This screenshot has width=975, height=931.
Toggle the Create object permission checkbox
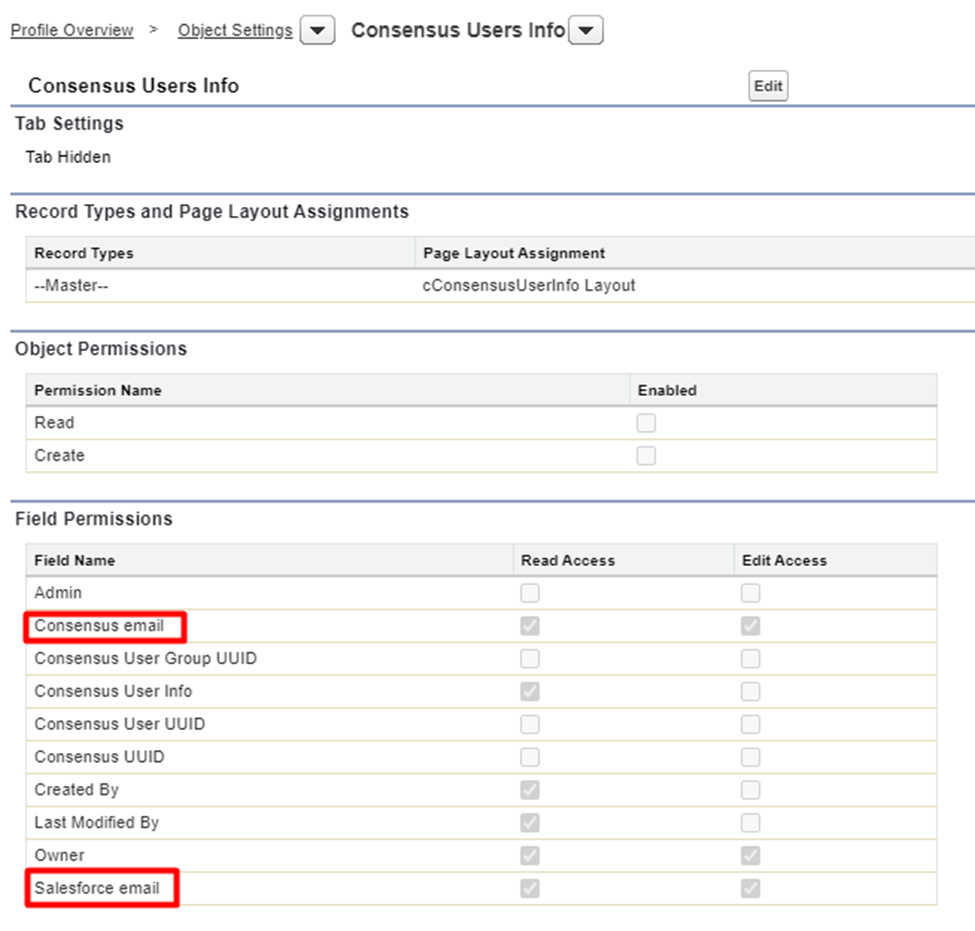[x=646, y=456]
